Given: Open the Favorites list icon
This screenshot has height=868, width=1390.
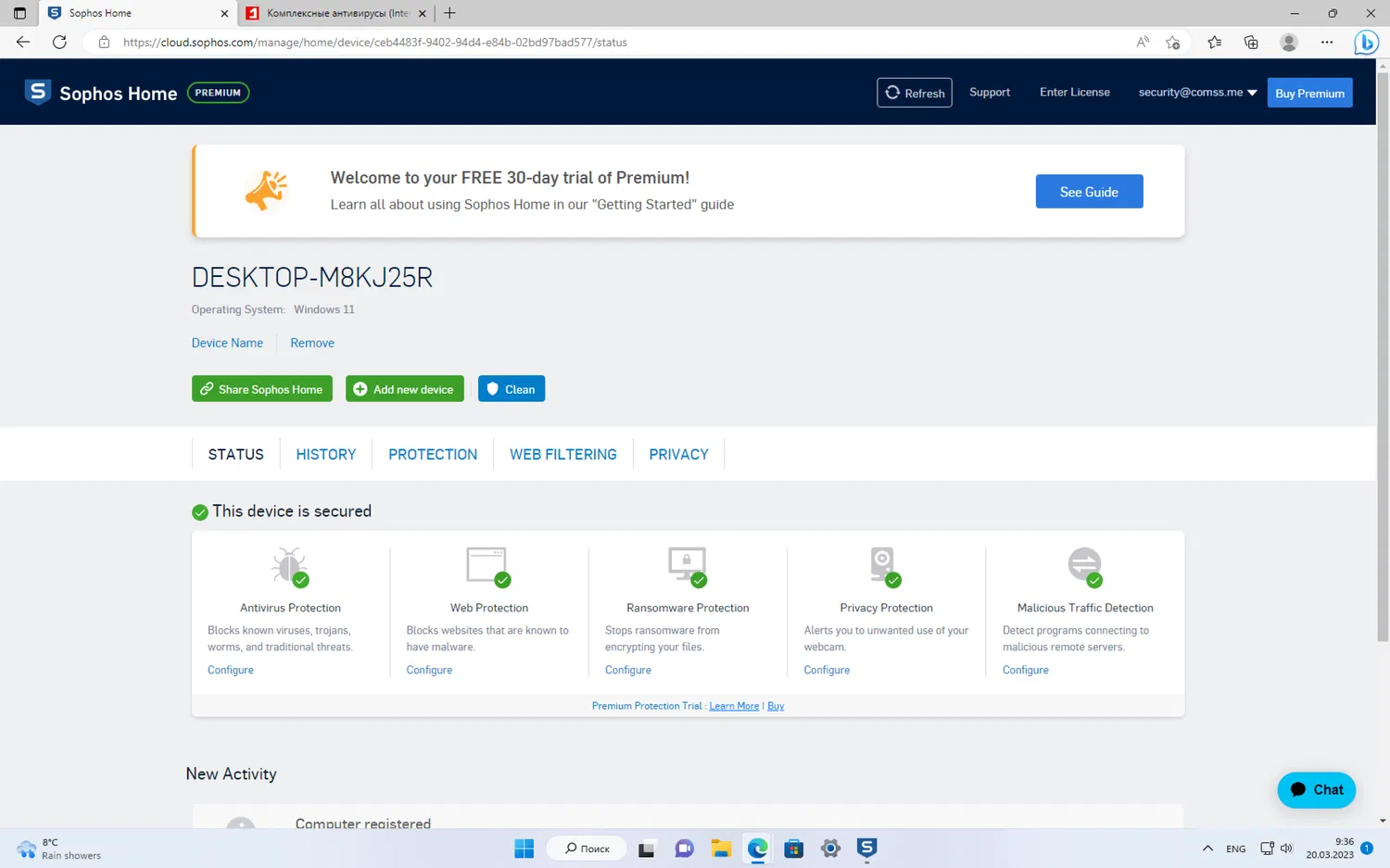Looking at the screenshot, I should (x=1214, y=42).
